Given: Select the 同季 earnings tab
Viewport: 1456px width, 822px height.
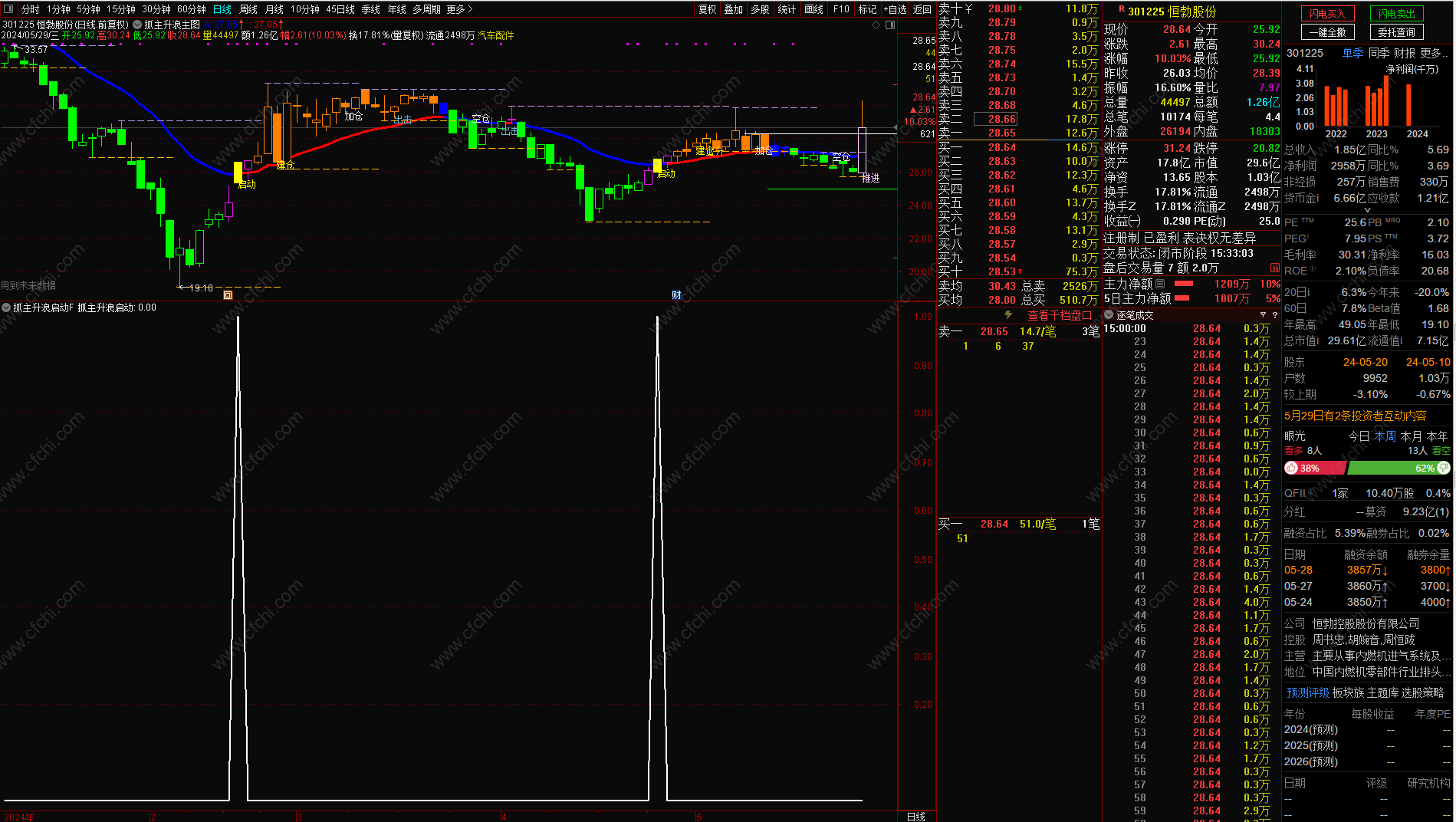Looking at the screenshot, I should click(1379, 53).
